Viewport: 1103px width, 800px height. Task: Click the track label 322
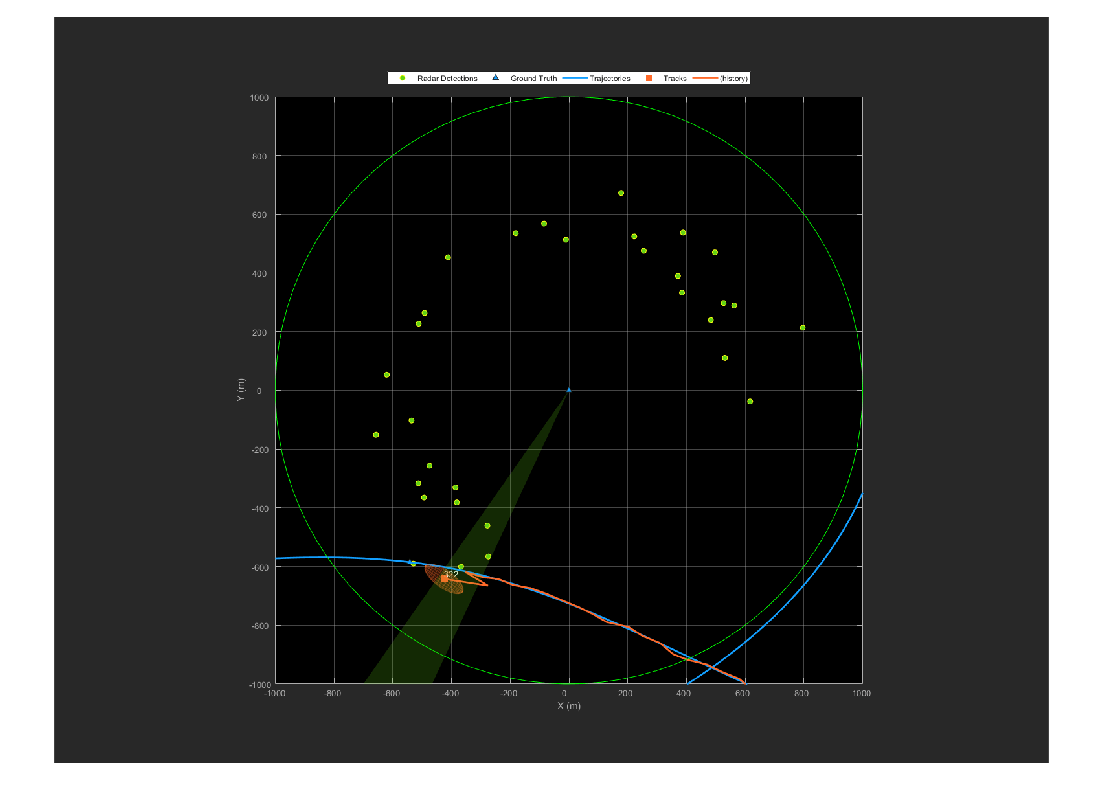(x=450, y=574)
